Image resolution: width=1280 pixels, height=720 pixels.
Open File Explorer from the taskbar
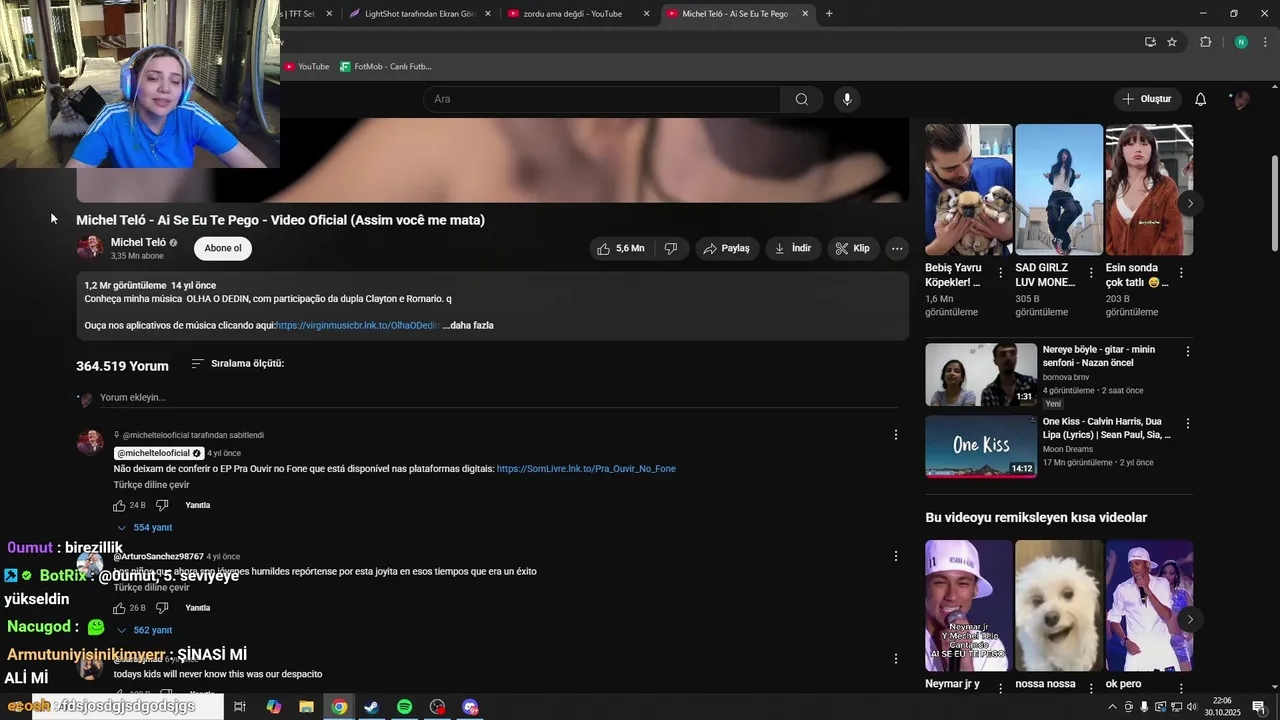coord(306,707)
